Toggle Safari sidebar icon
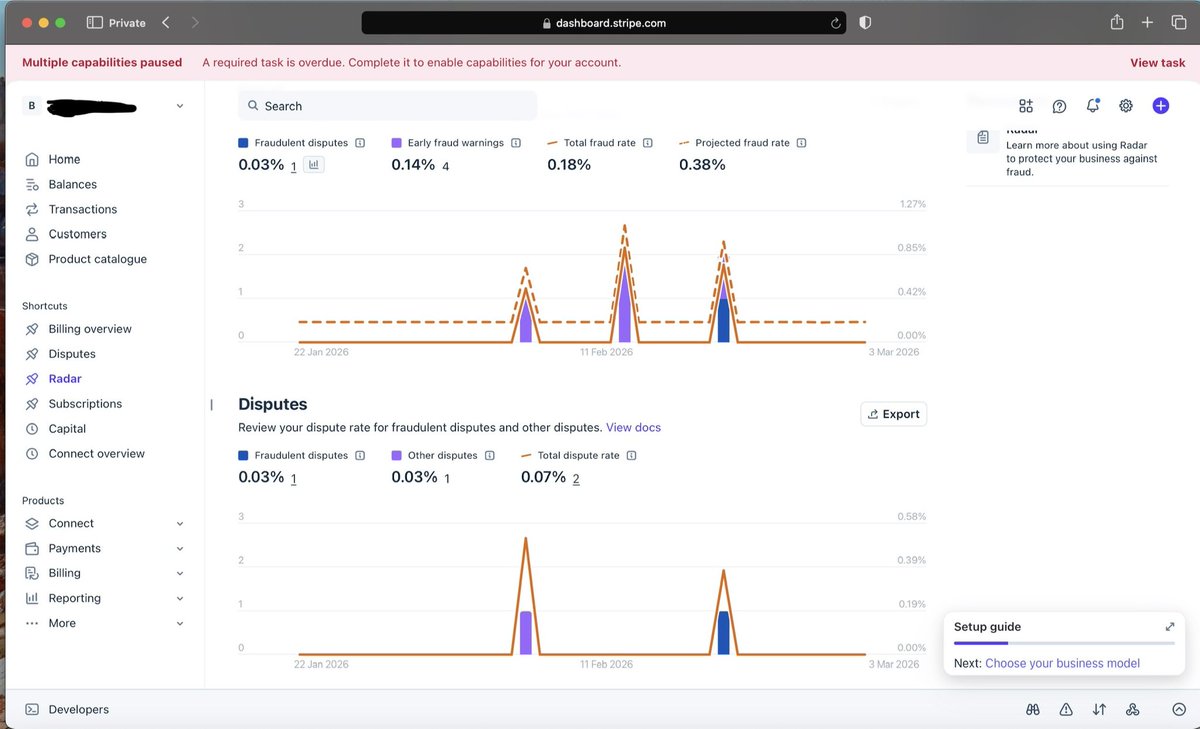1200x729 pixels. (94, 22)
